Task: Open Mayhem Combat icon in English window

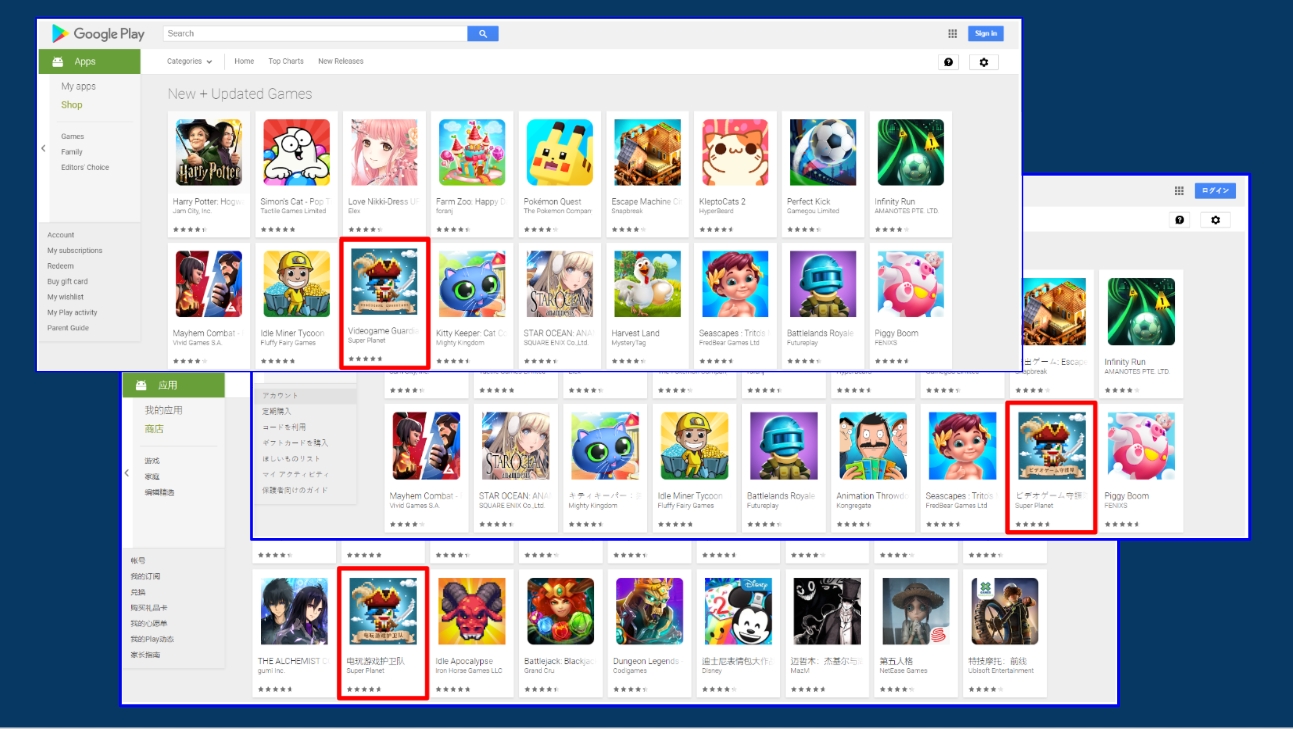Action: 208,284
